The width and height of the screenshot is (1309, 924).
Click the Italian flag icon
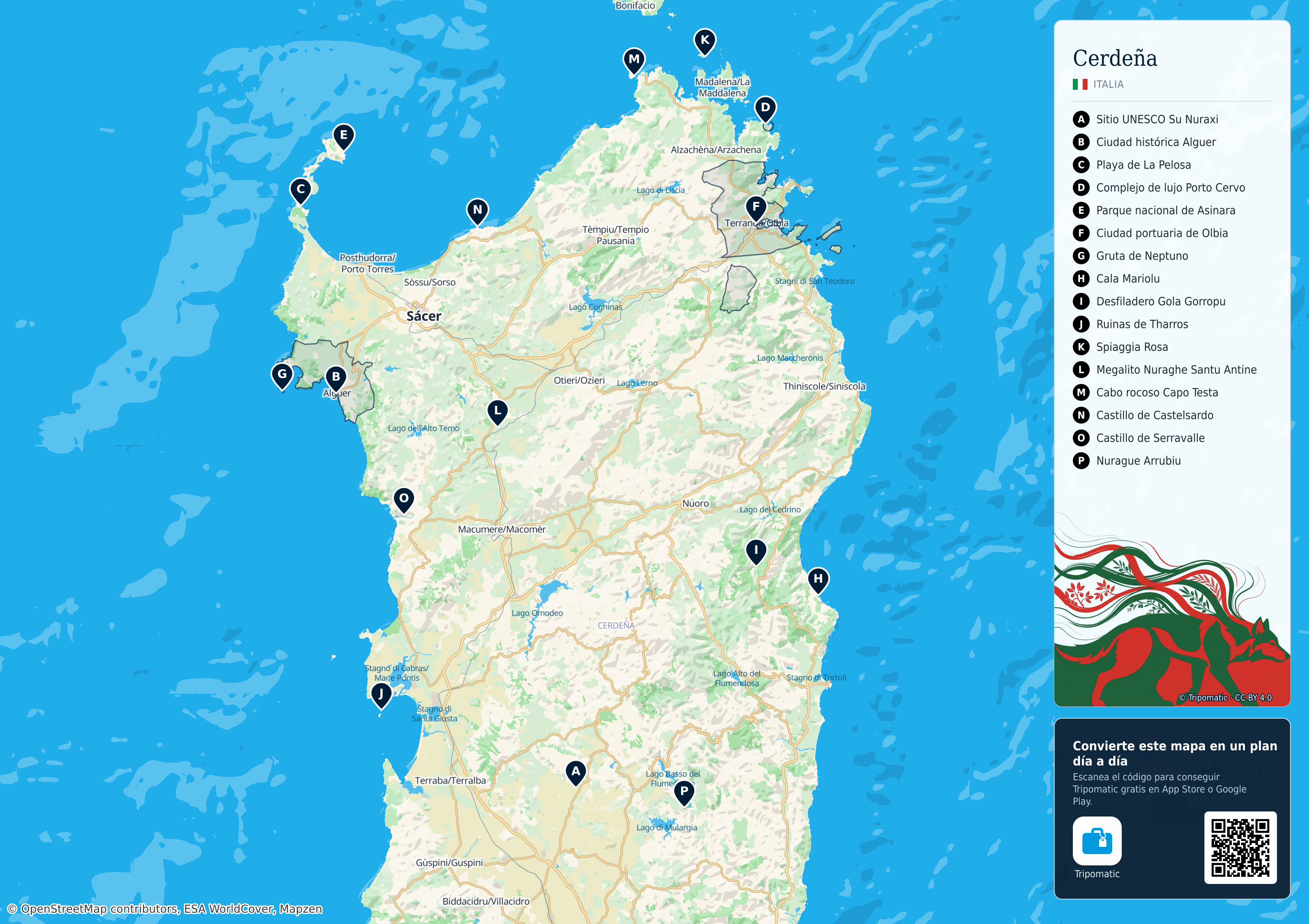[x=1080, y=84]
